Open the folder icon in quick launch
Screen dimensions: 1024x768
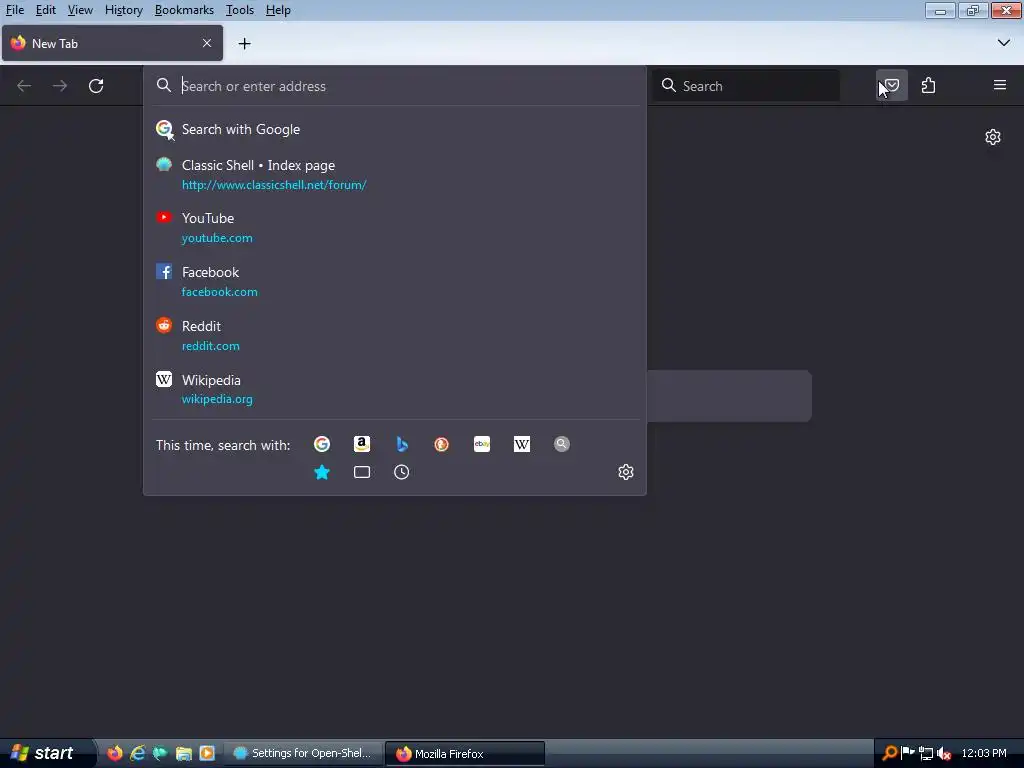[x=184, y=753]
